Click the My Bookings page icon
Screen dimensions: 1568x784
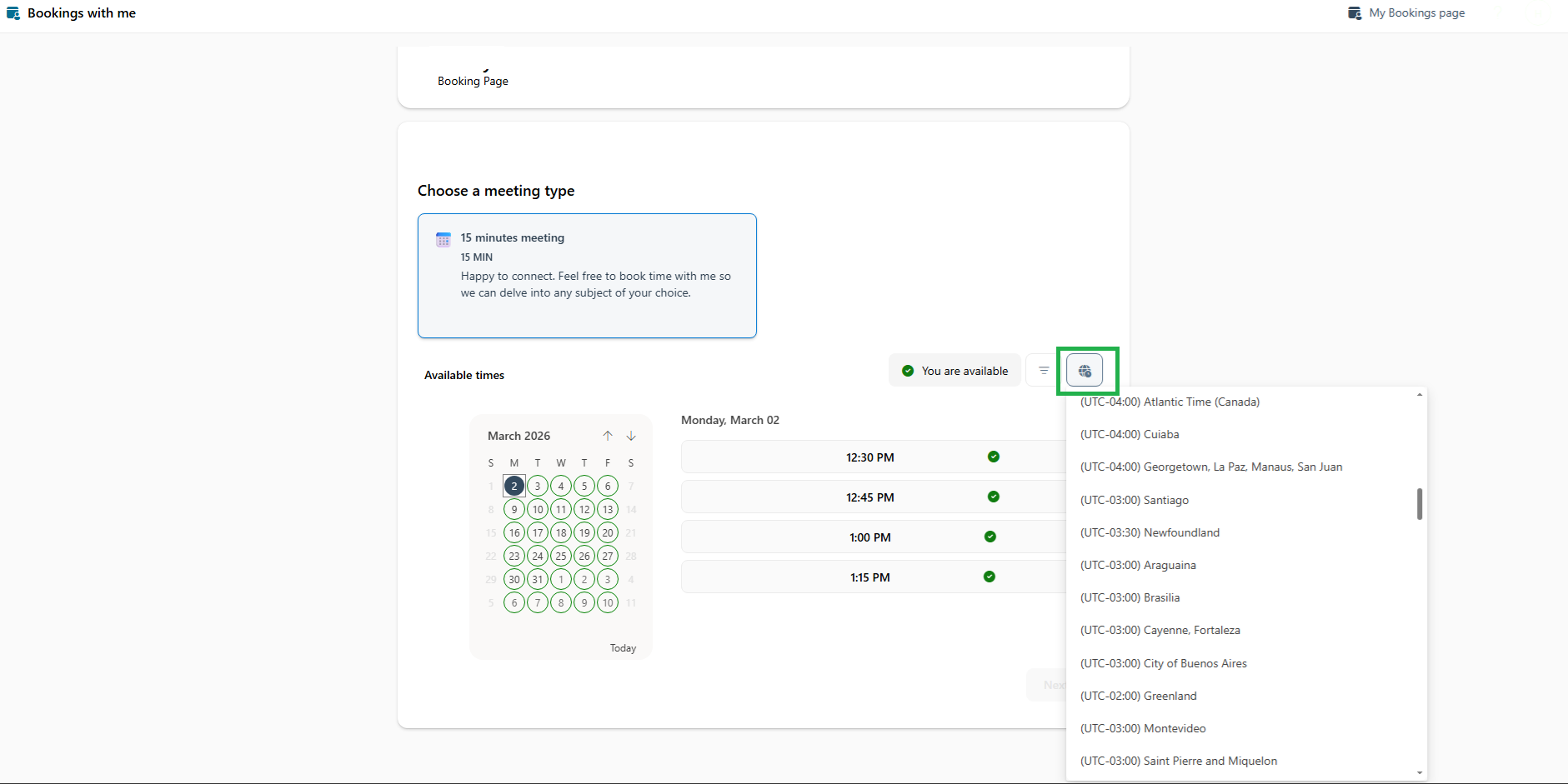[x=1355, y=13]
